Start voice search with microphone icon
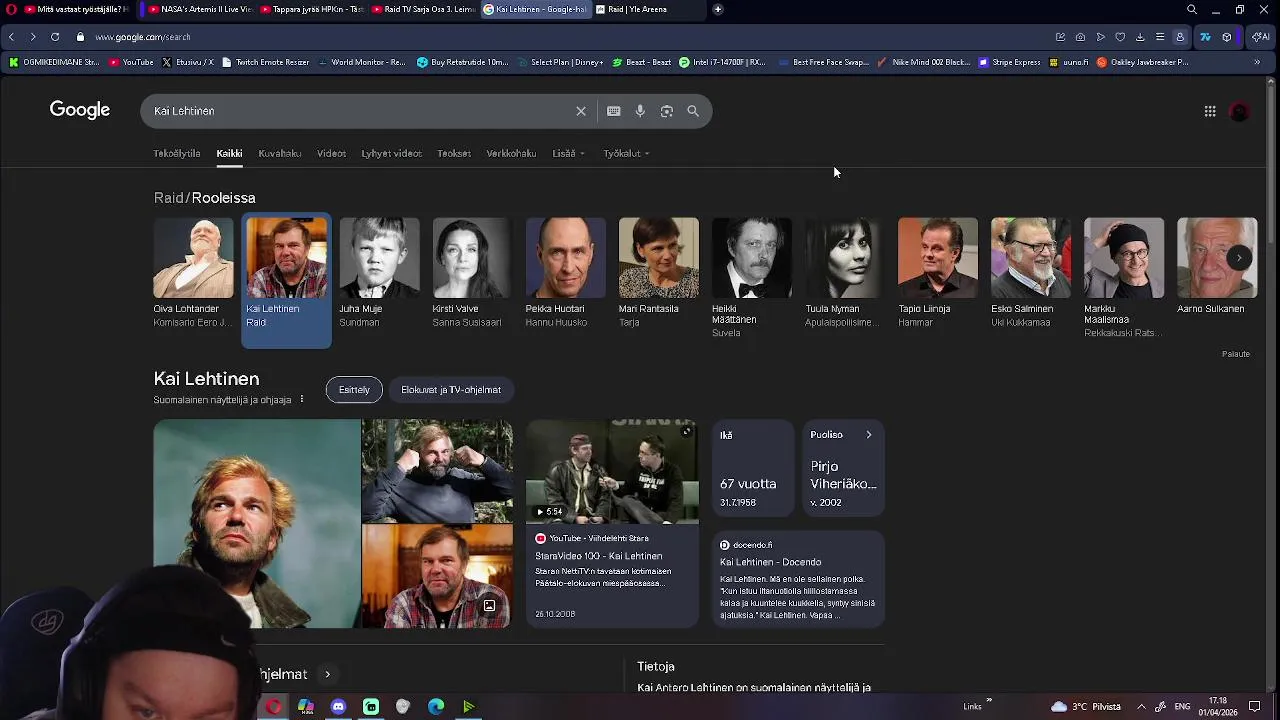 coord(640,111)
